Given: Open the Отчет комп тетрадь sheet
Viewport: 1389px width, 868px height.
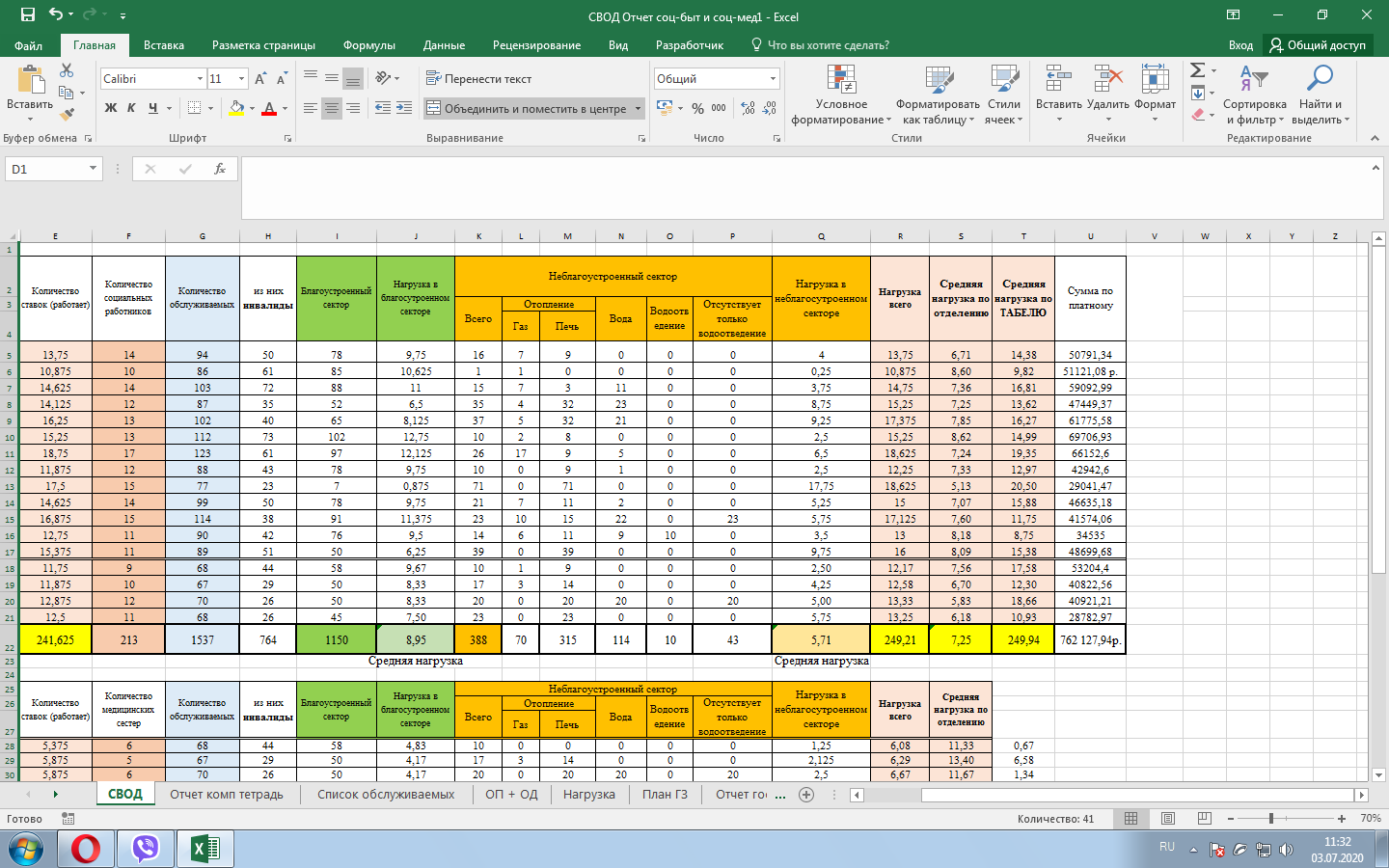Looking at the screenshot, I should pos(227,795).
